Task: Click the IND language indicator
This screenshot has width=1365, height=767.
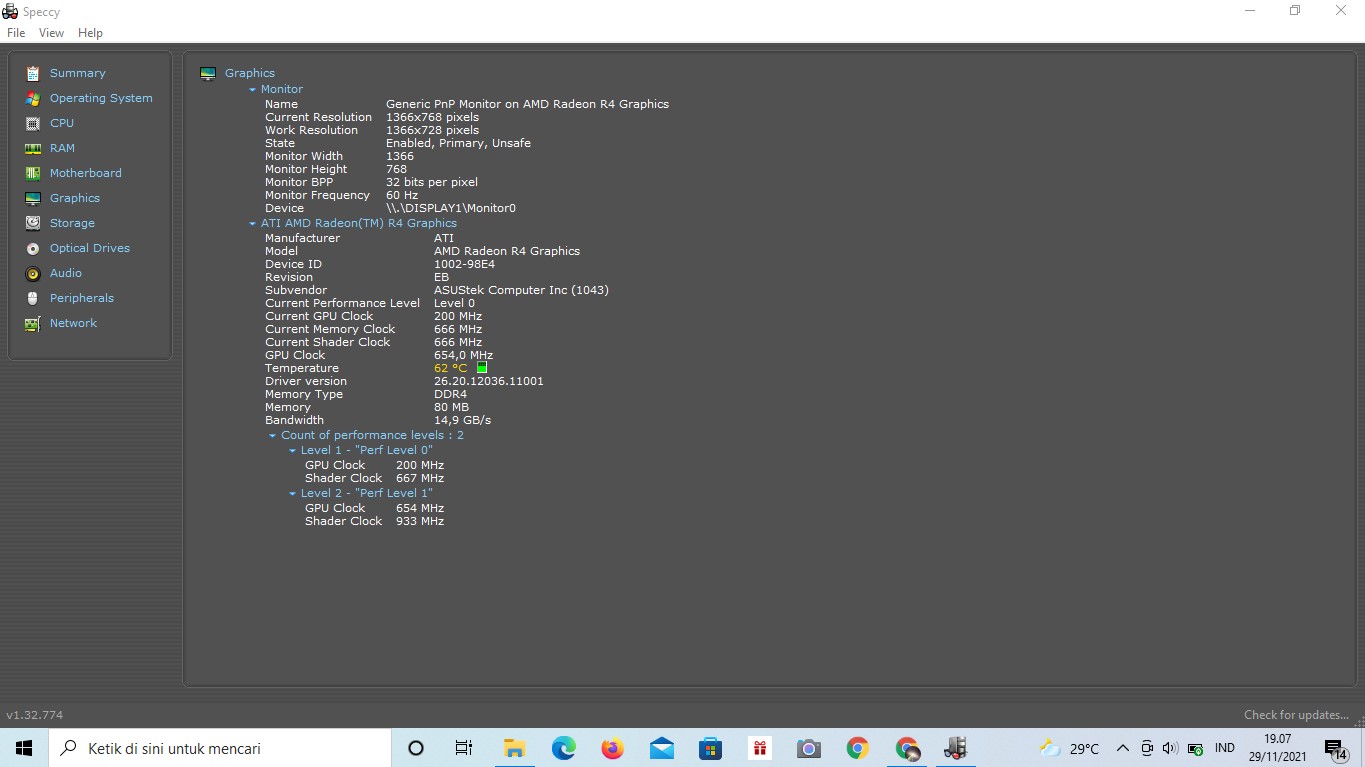Action: (1225, 748)
